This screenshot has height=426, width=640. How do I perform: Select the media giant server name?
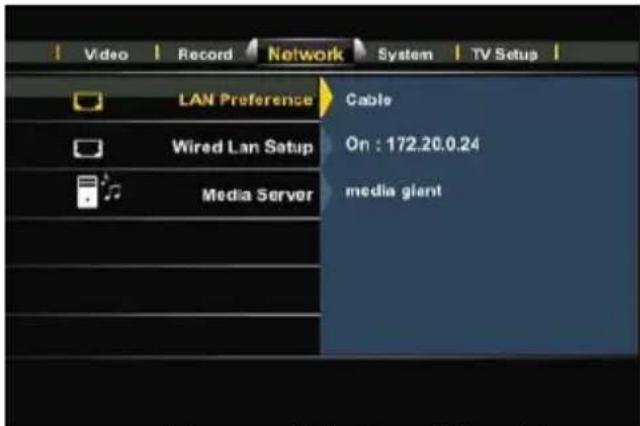coord(393,191)
